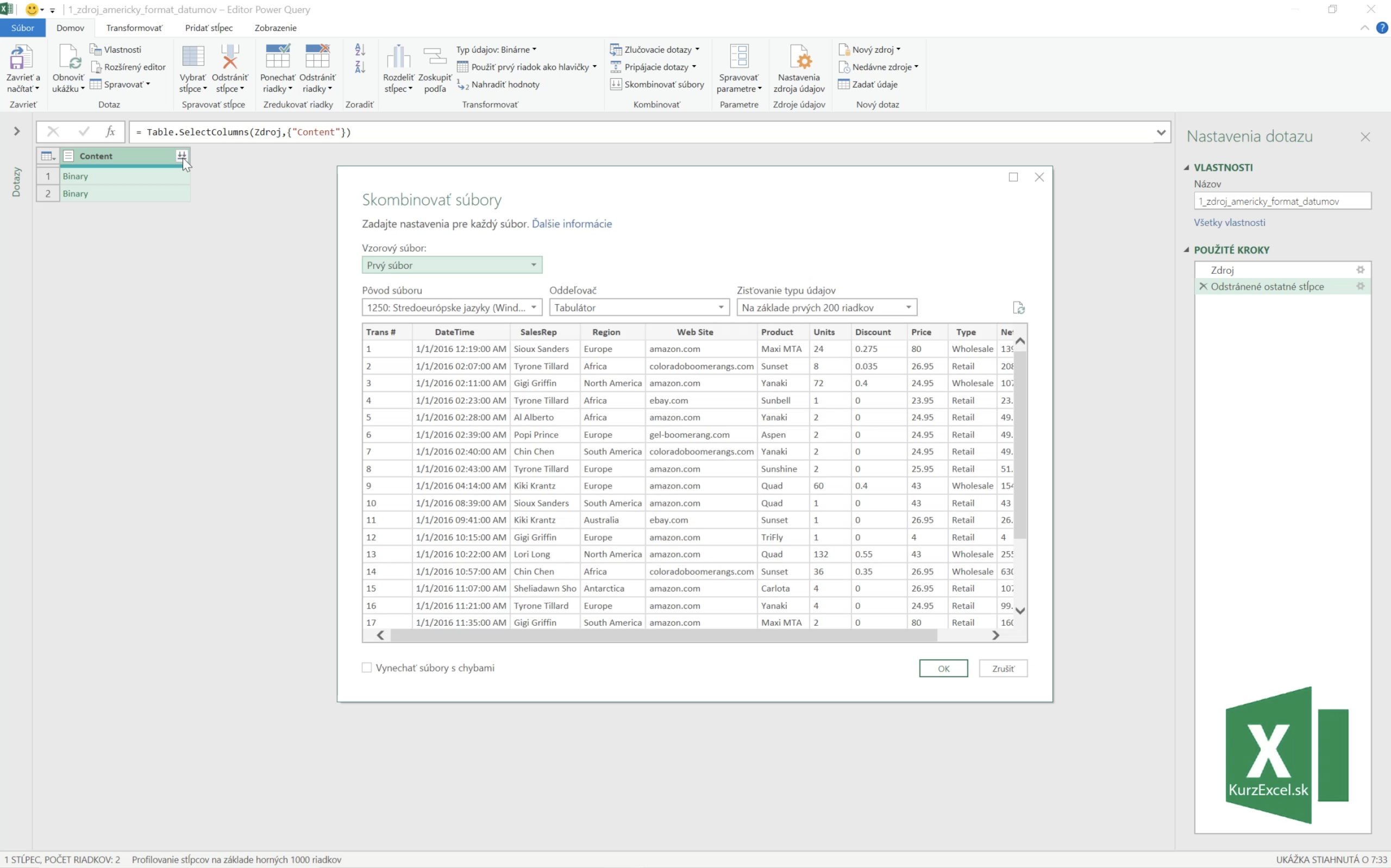Screen dimensions: 1391x868
Task: Delete Odstránené ostatné stĺpce step with X
Action: [x=1204, y=286]
